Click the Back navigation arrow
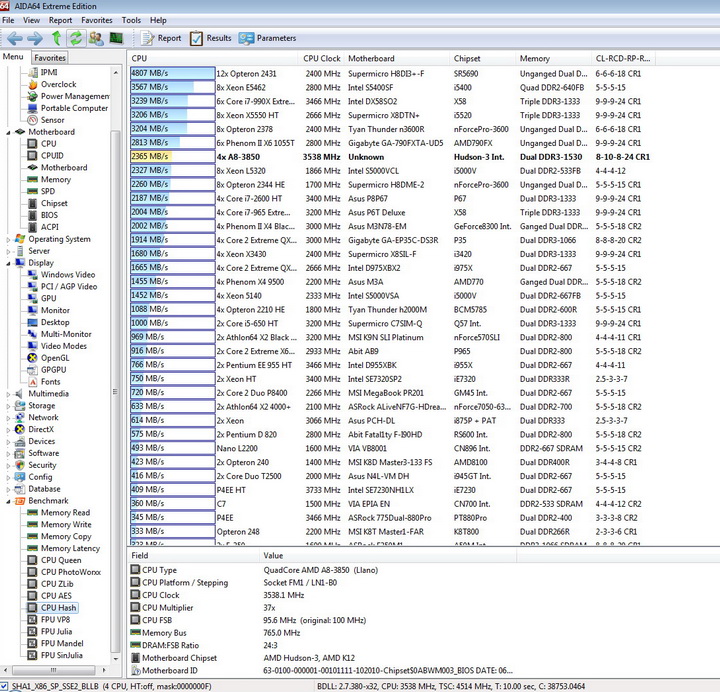This screenshot has height=692, width=720. [15, 38]
